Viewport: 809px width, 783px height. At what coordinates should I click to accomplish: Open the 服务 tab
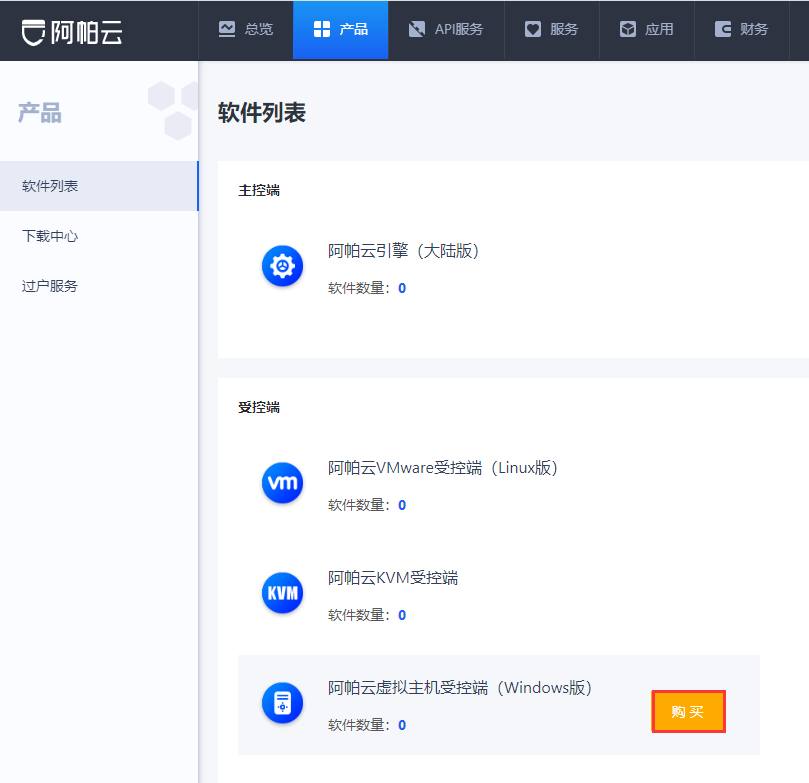[552, 29]
